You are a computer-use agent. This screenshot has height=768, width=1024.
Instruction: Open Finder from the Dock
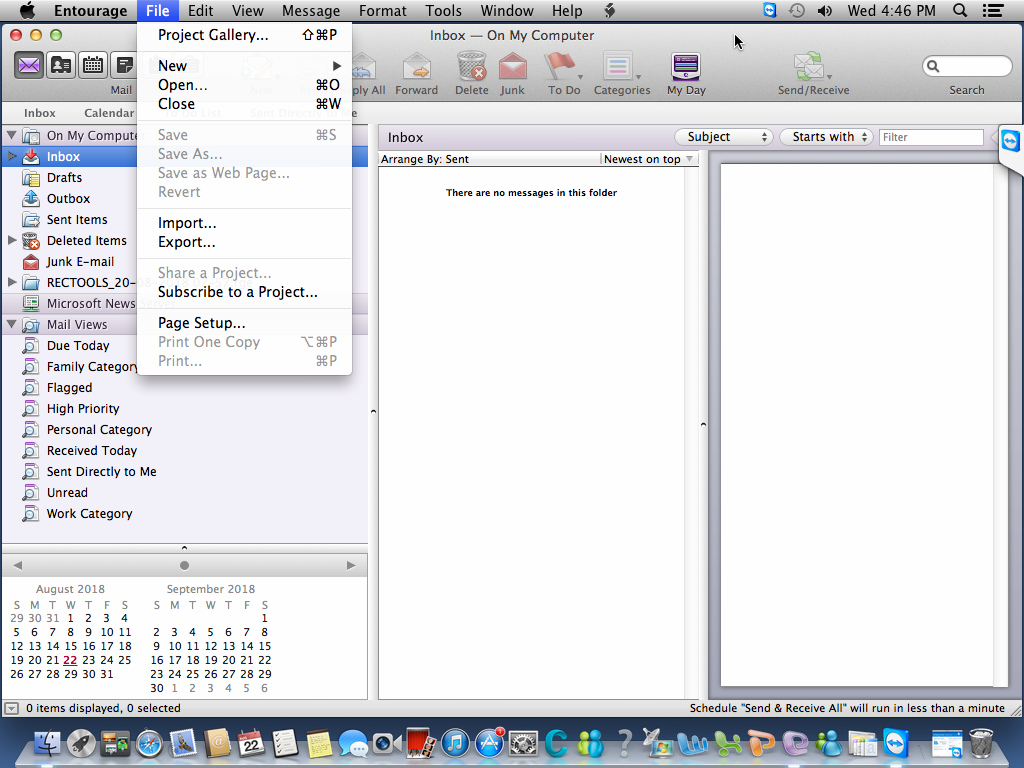(47, 743)
